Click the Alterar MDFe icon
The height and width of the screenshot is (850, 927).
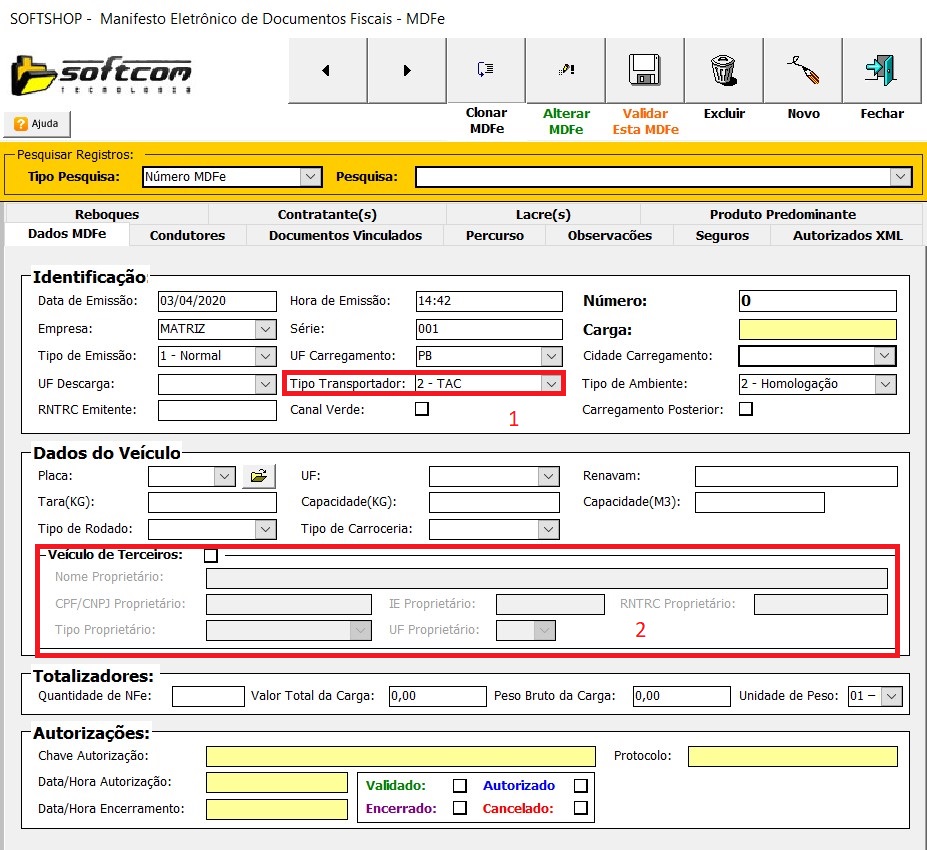click(565, 70)
